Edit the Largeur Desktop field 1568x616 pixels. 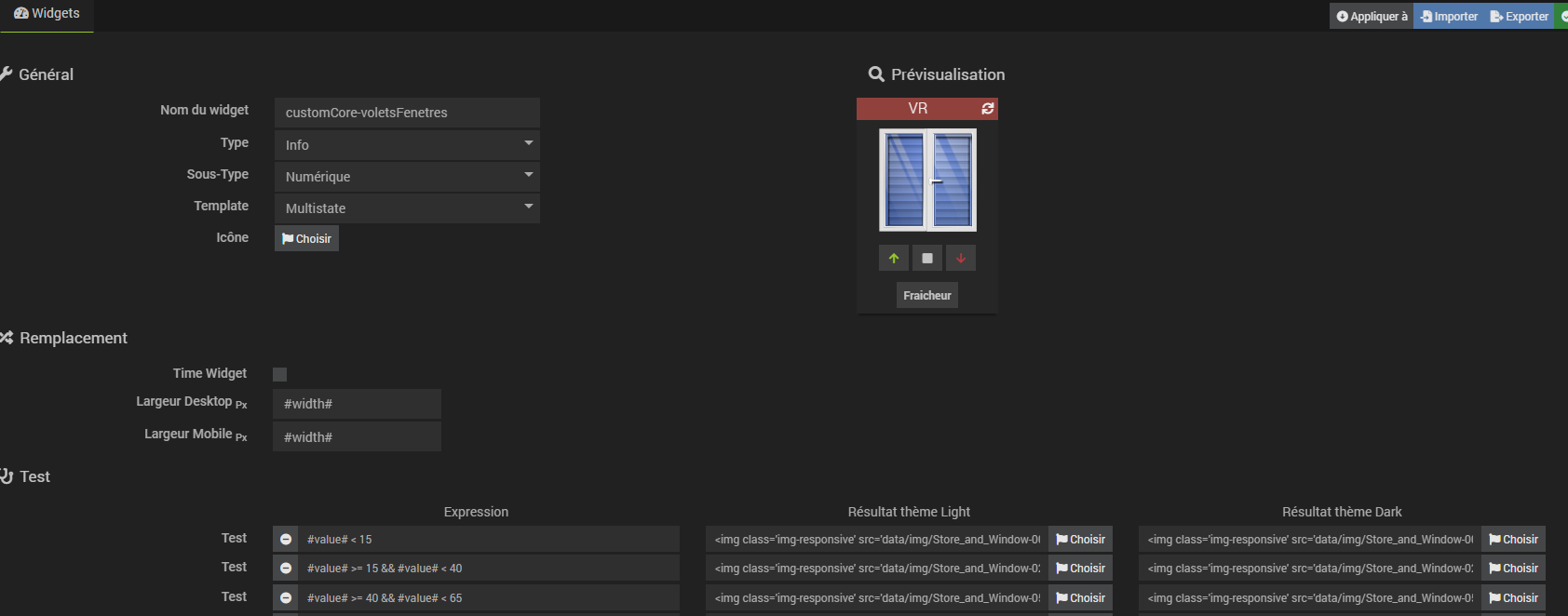click(357, 404)
